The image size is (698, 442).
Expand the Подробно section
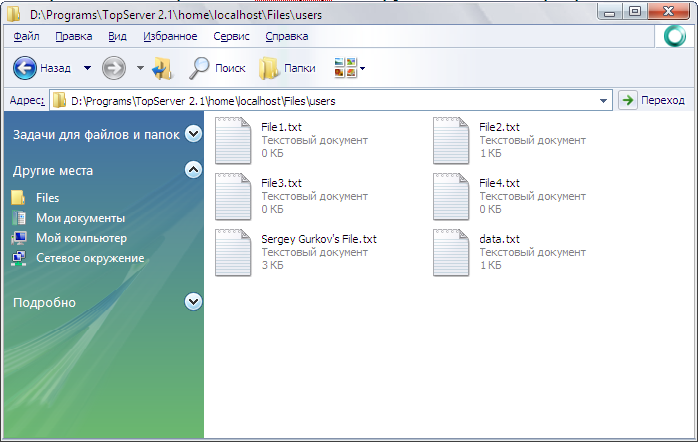click(x=193, y=302)
